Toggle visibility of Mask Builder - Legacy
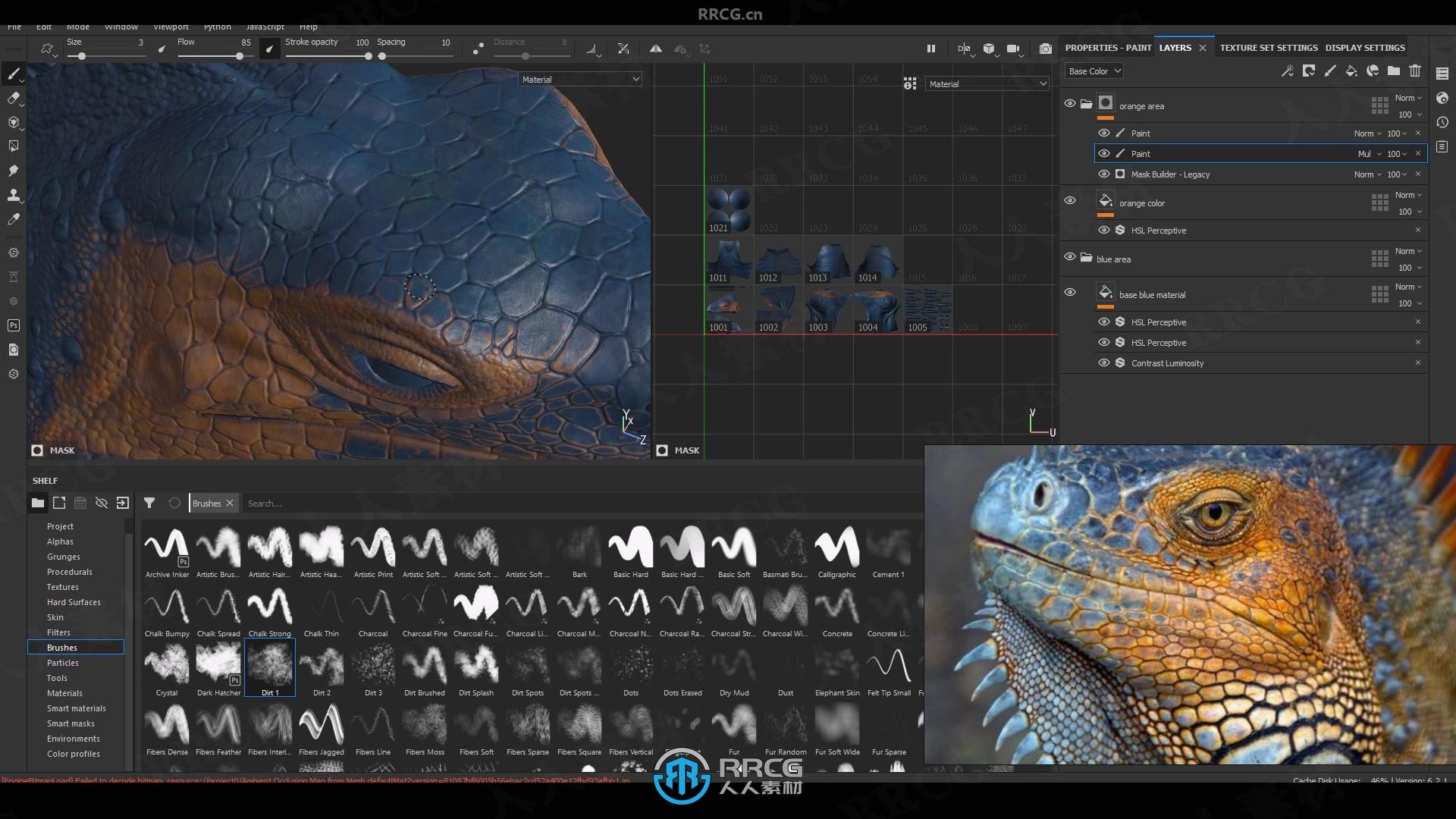Screen dimensions: 1456x819 1104,174
